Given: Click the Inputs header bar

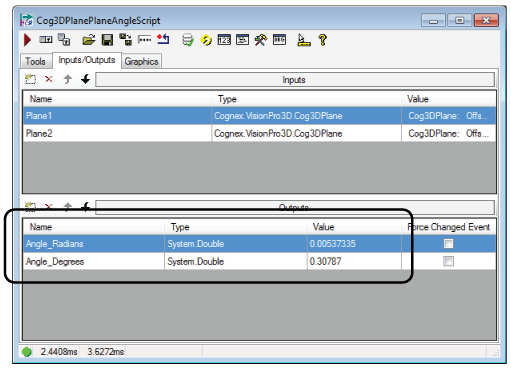Looking at the screenshot, I should [295, 80].
